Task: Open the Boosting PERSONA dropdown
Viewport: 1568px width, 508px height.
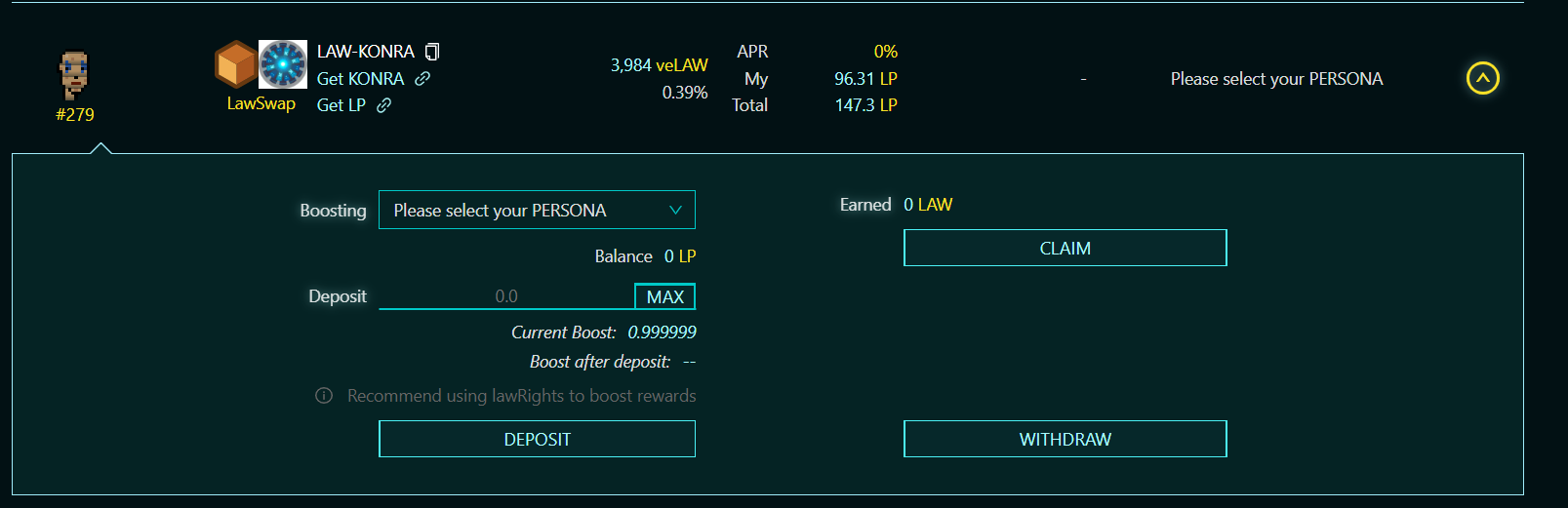Action: (537, 210)
